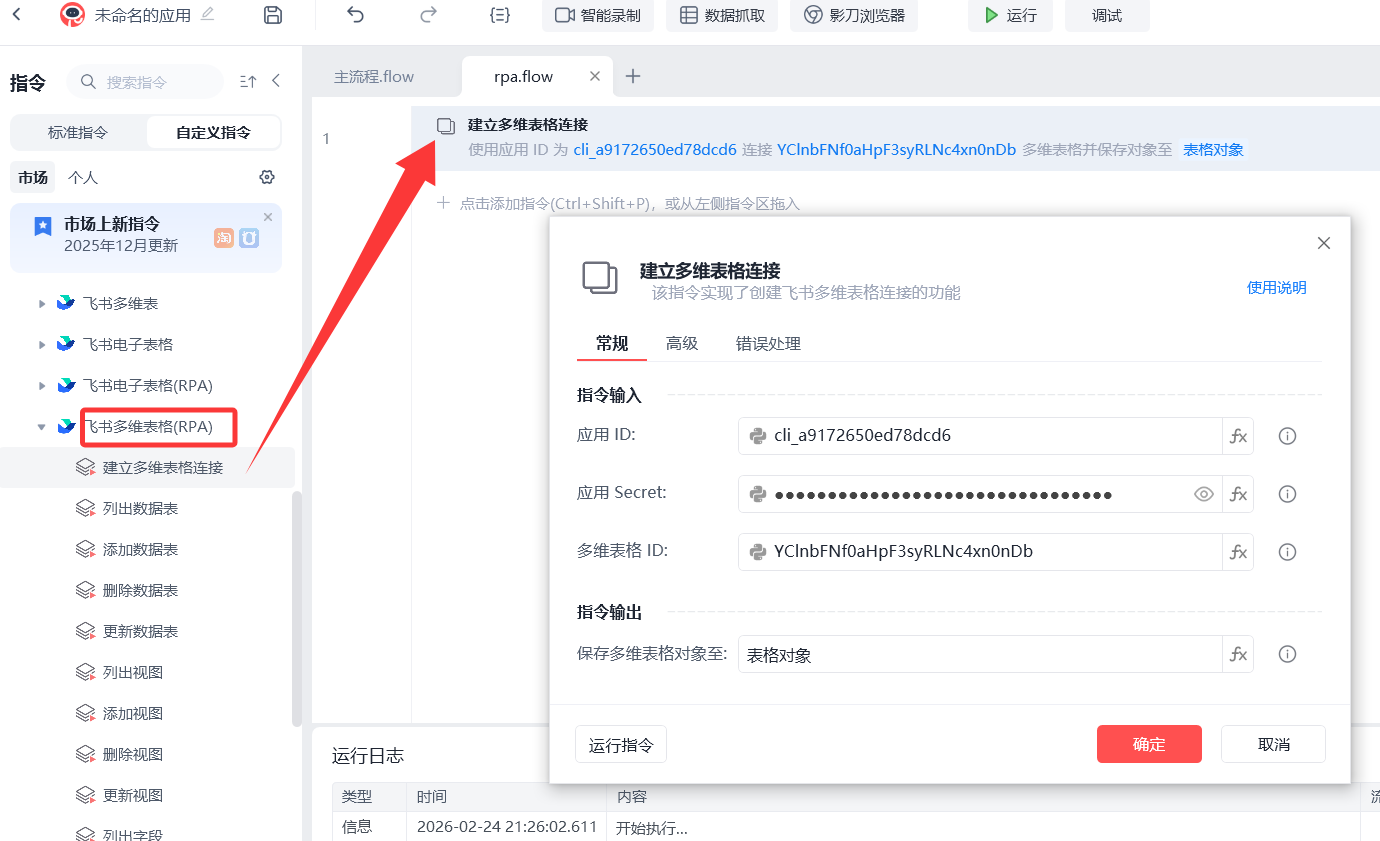1380x841 pixels.
Task: Show info tooltip for 应用 ID
Action: [x=1288, y=436]
